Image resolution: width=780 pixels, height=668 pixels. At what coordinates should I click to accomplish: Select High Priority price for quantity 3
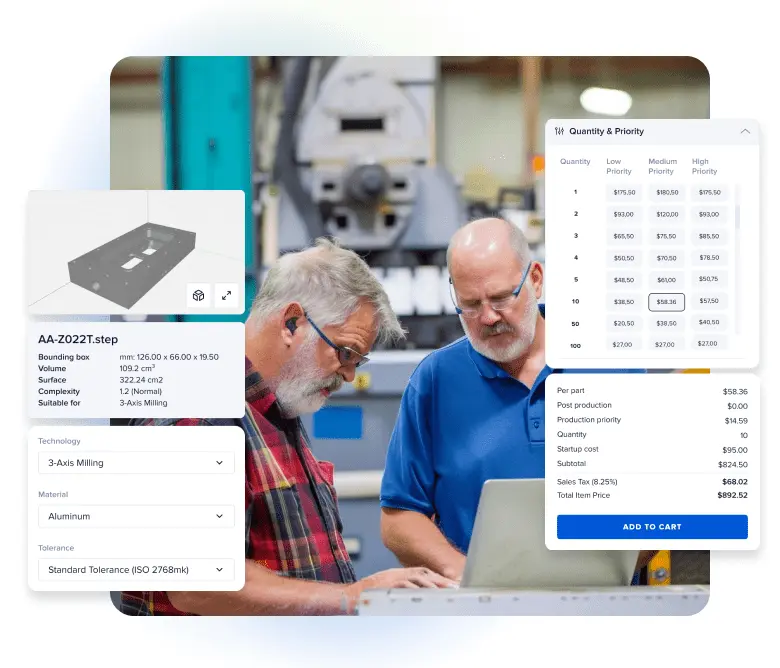(709, 236)
